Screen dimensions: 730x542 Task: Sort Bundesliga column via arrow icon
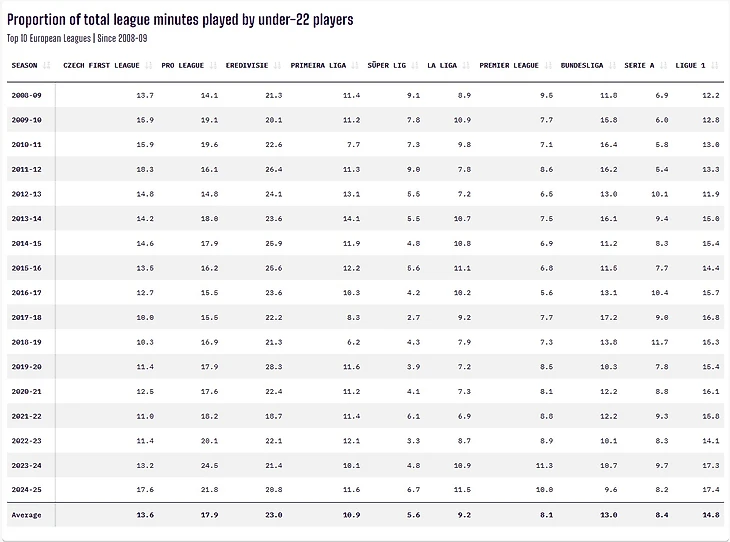click(612, 66)
